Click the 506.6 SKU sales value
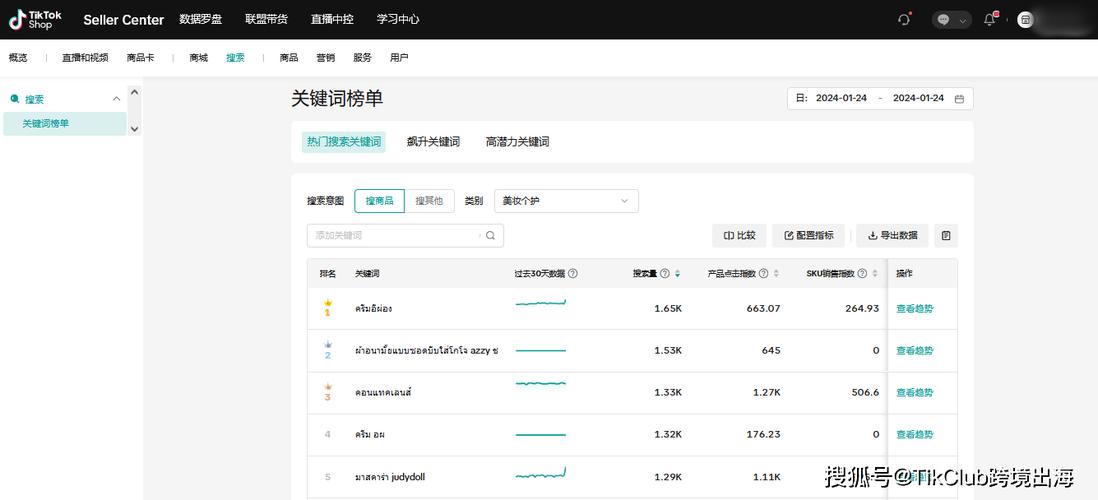This screenshot has width=1098, height=500. tap(865, 393)
